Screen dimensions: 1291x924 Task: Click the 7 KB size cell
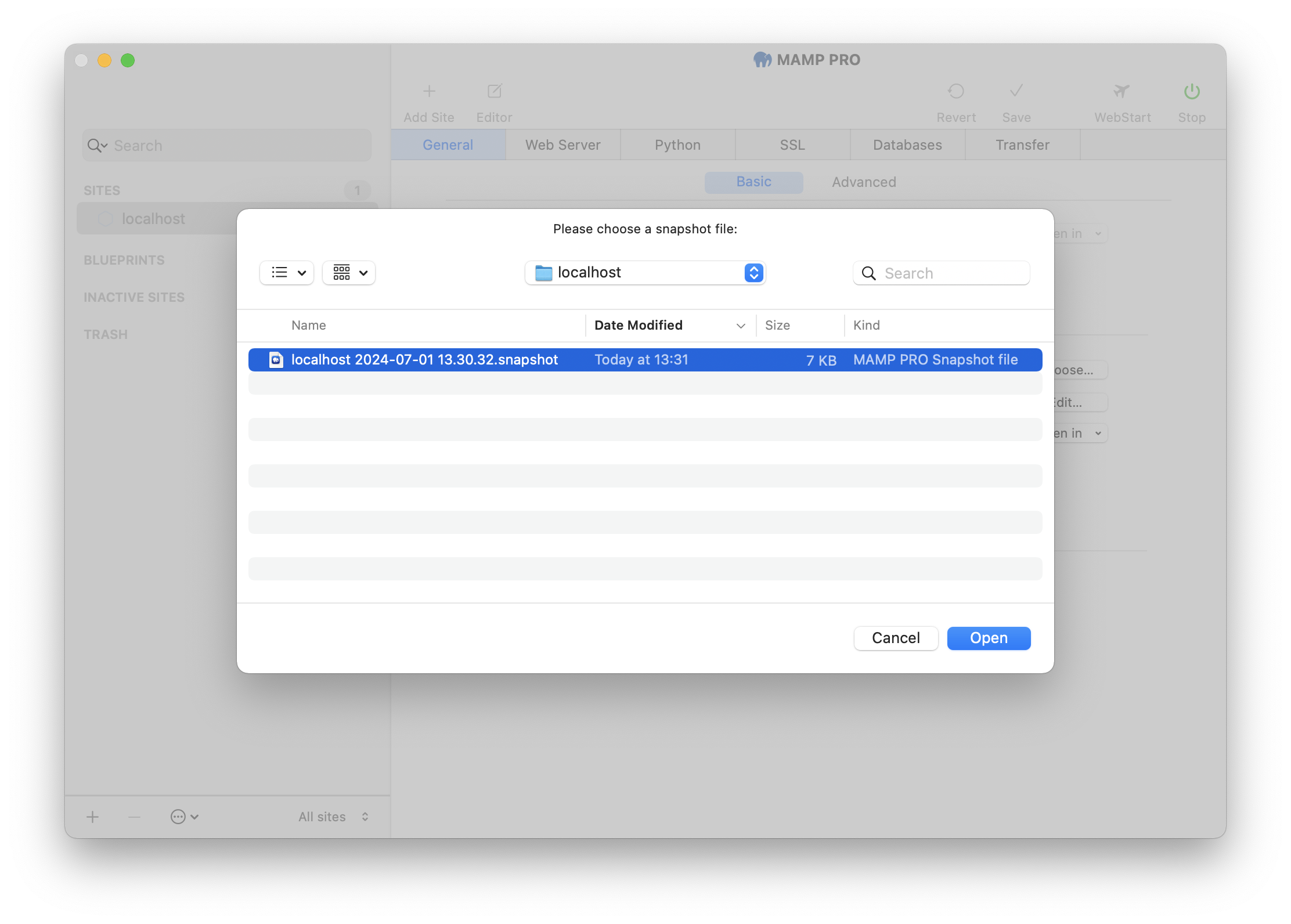pos(821,360)
